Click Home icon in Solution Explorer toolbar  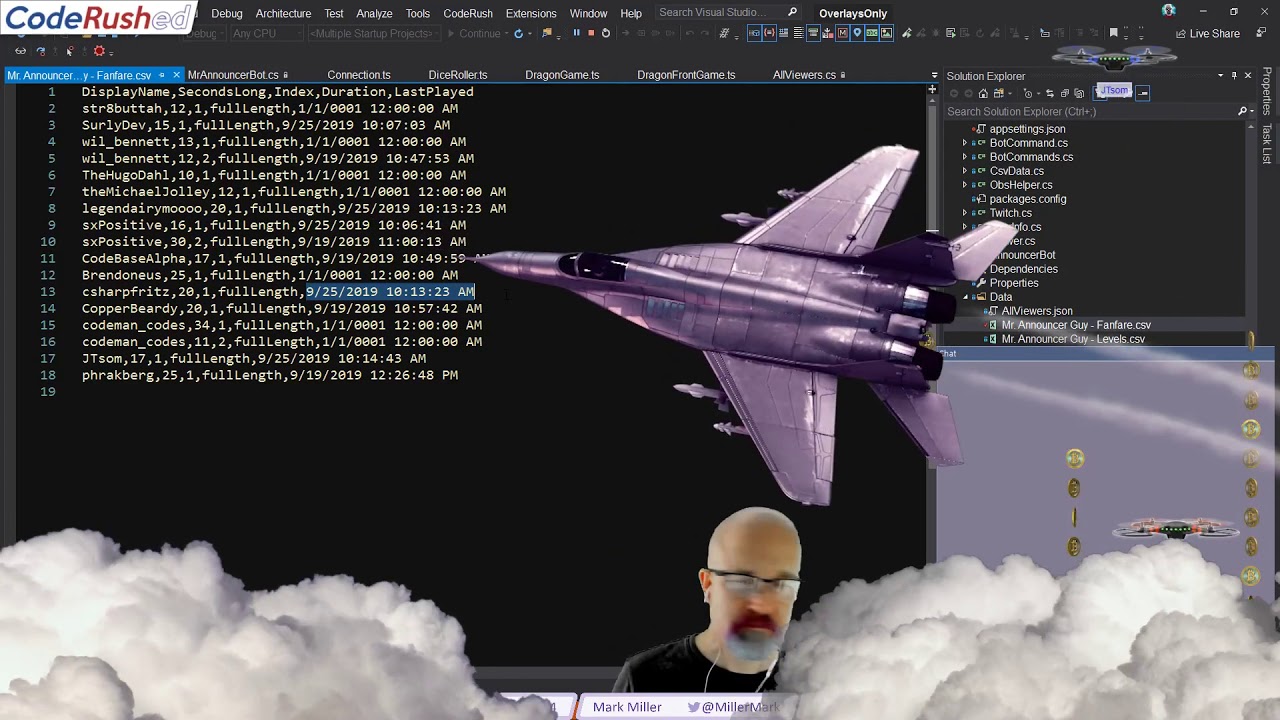click(x=983, y=93)
